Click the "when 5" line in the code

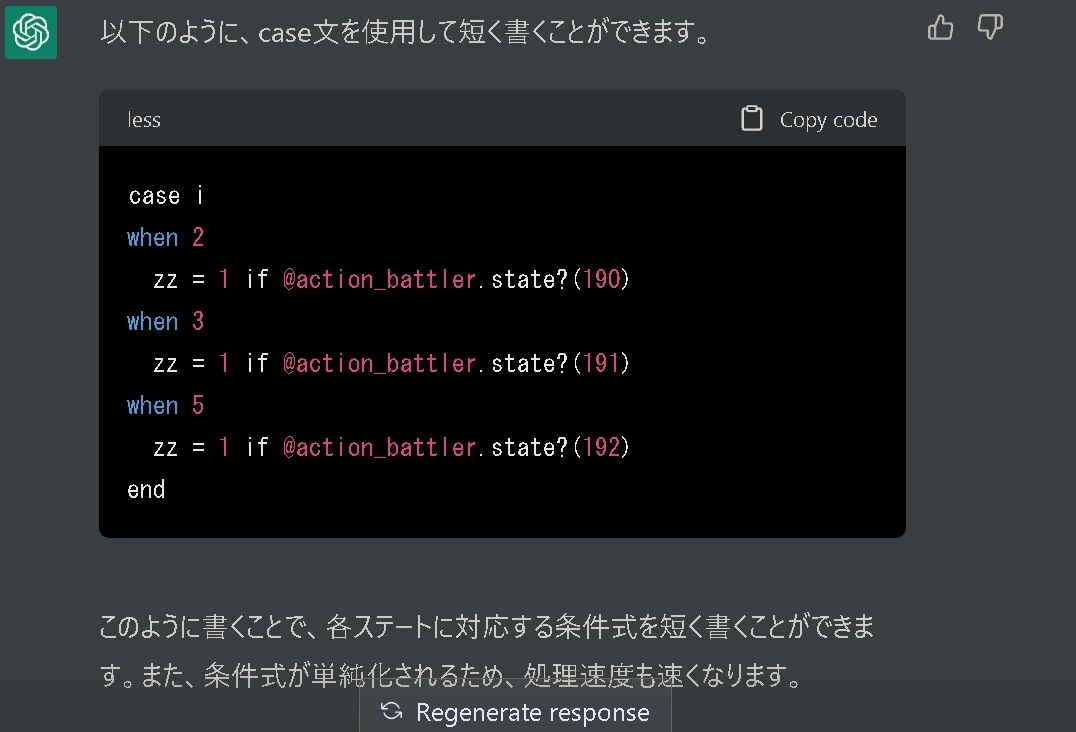(x=166, y=406)
